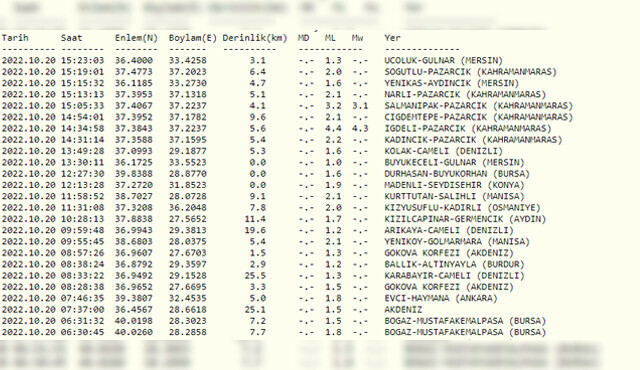Select 'KOLAK-CAMELI (DENIZLI)' location
The image size is (640, 370).
tap(443, 151)
